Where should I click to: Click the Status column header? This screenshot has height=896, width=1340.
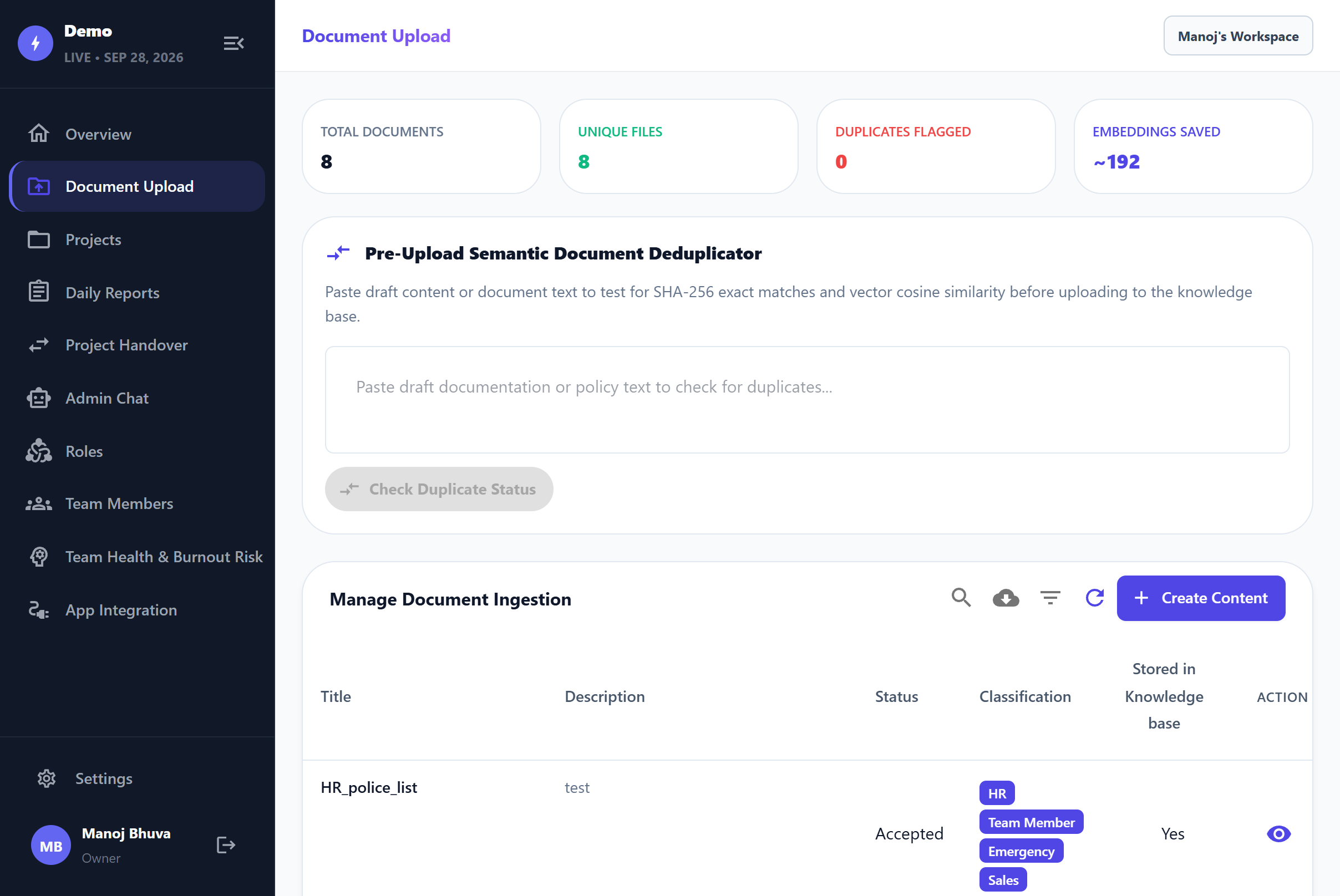pyautogui.click(x=896, y=696)
